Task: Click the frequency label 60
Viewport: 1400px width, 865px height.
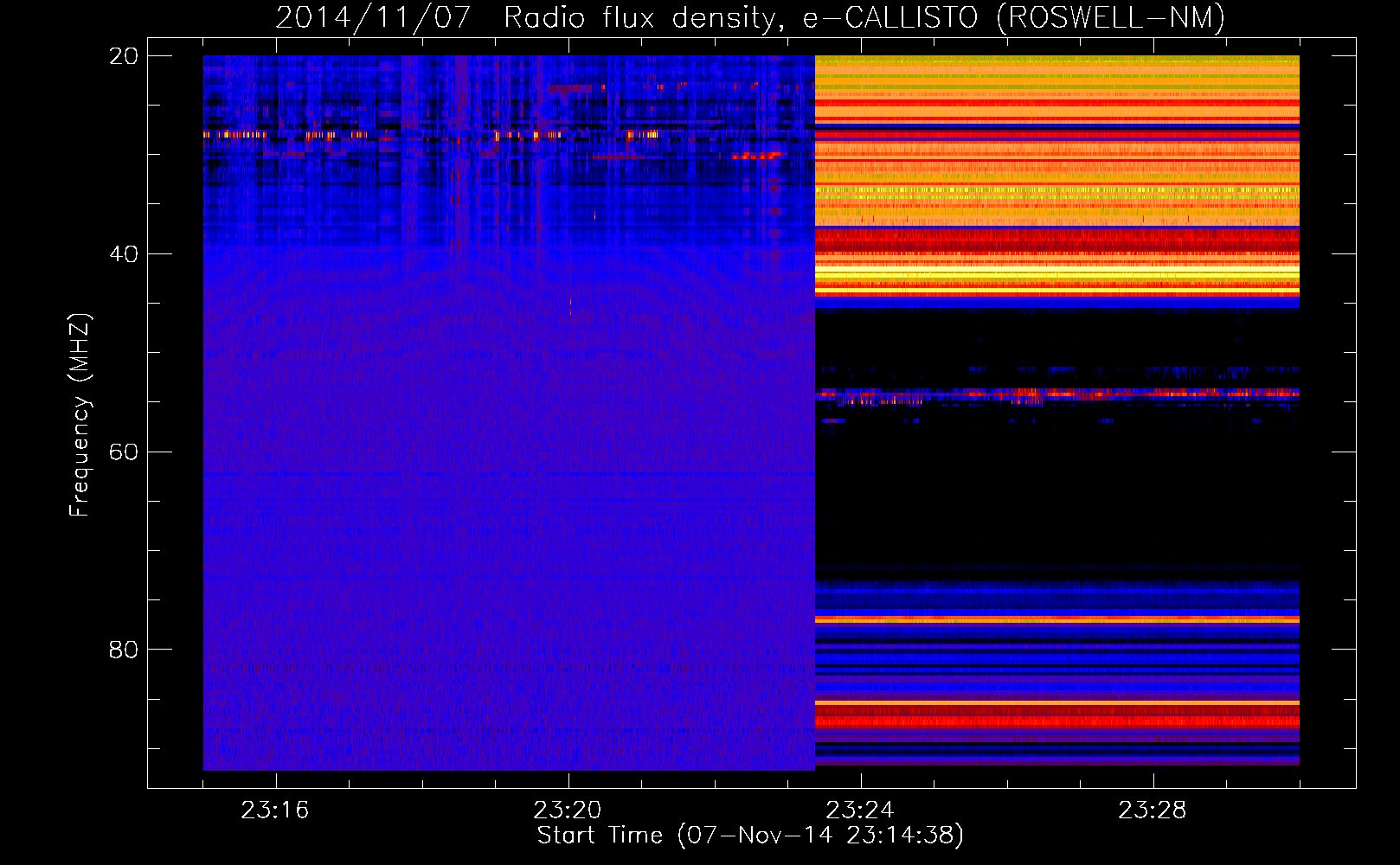Action: click(124, 452)
